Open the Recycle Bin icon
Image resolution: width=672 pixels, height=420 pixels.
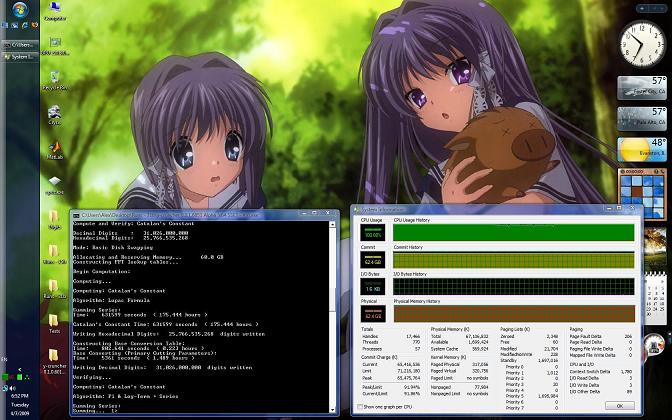54,78
